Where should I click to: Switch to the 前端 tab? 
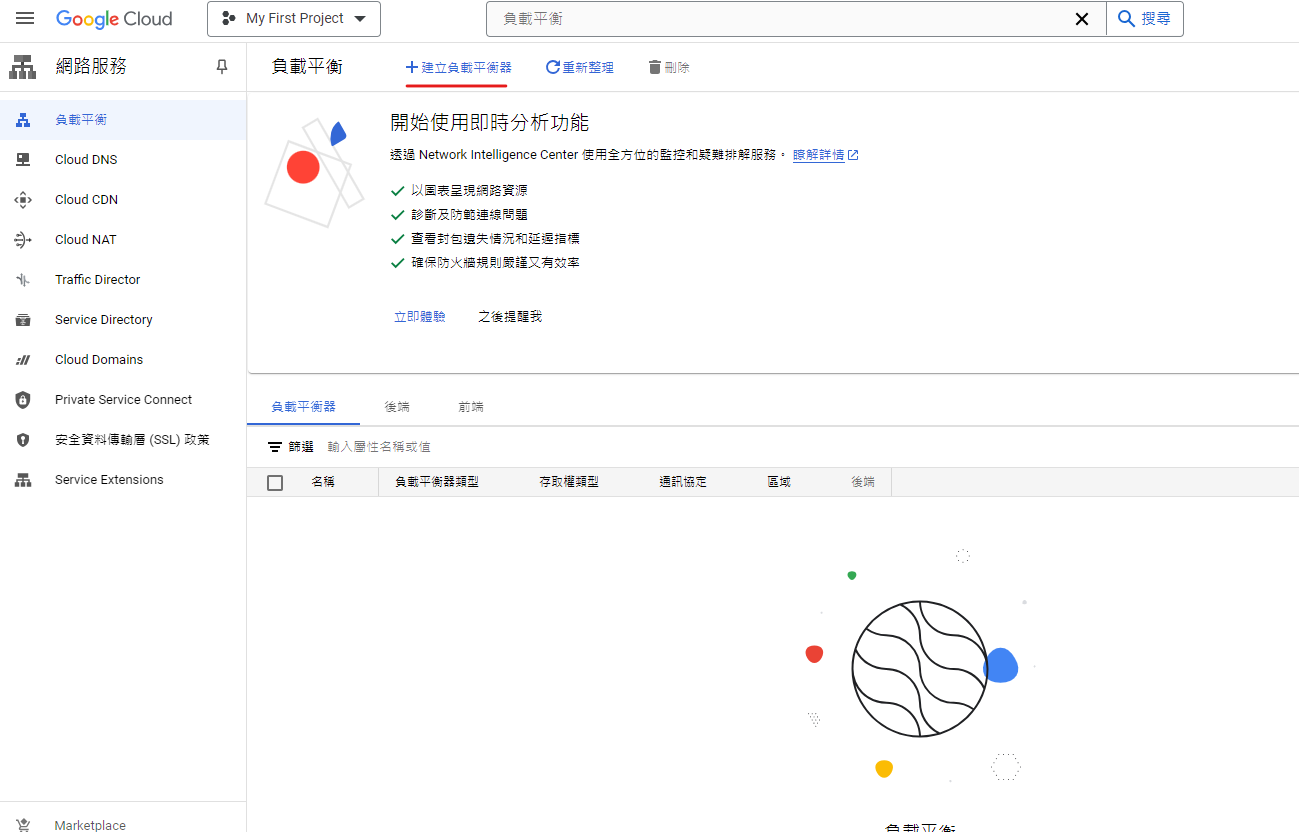[x=471, y=407]
